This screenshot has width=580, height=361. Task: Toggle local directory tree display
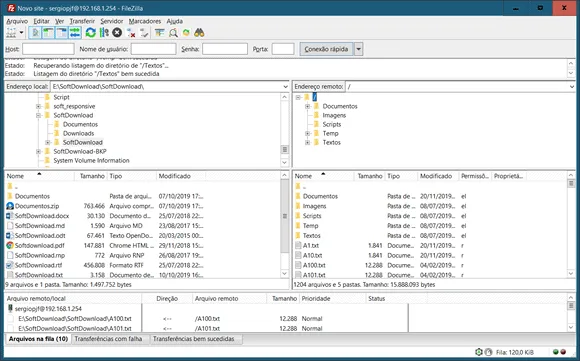tap(48, 33)
